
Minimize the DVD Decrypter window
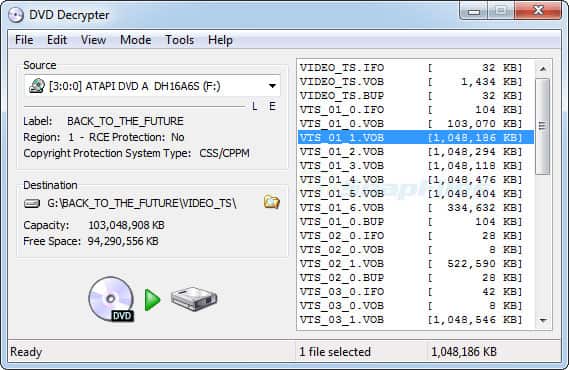[474, 11]
